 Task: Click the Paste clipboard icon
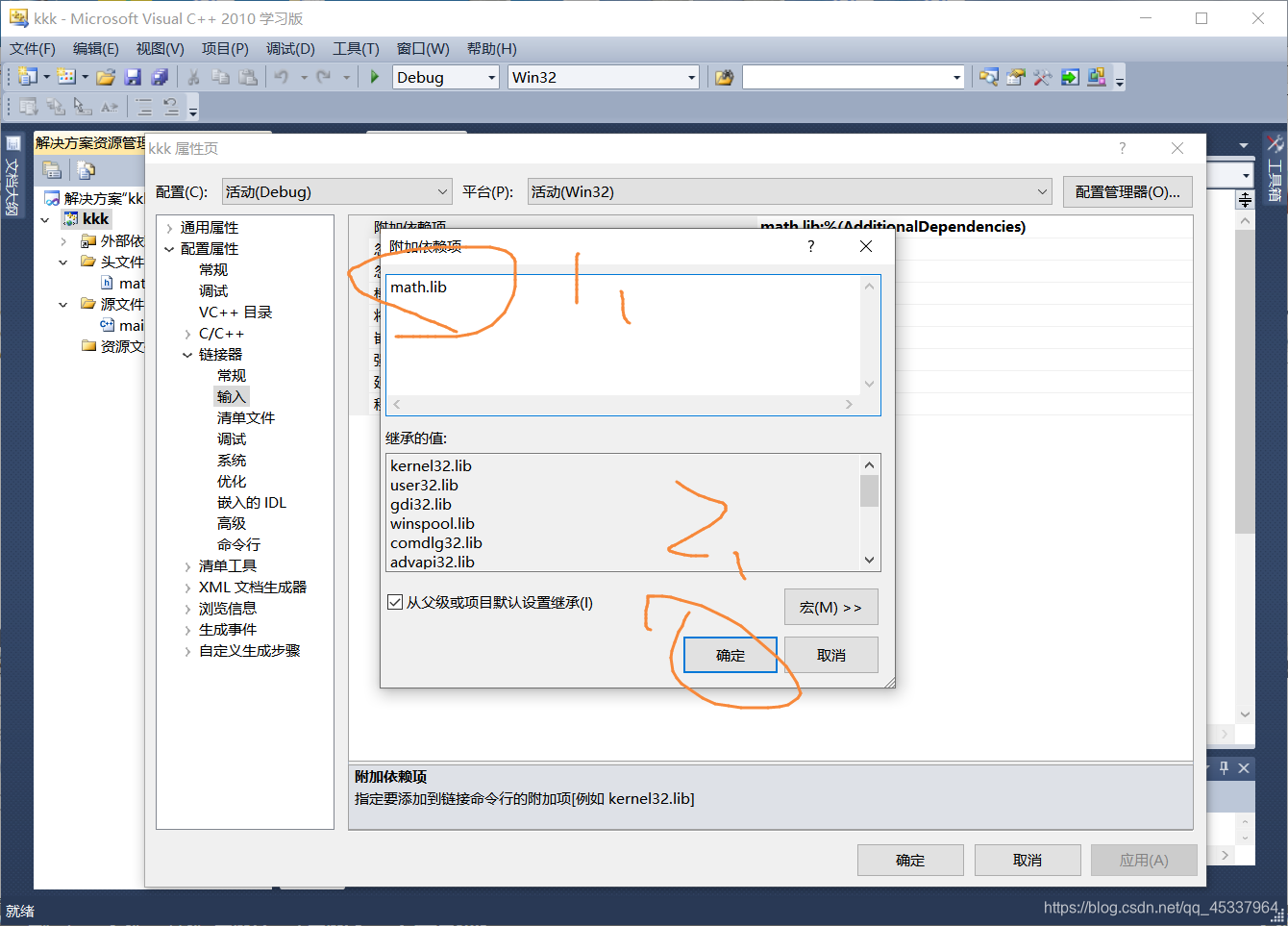click(248, 77)
